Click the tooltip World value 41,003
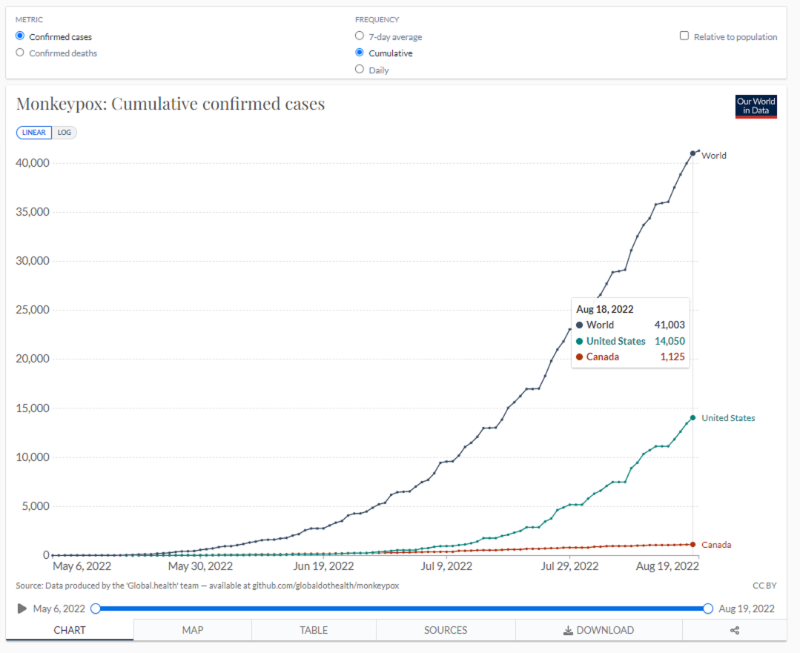The image size is (800, 653). click(669, 325)
